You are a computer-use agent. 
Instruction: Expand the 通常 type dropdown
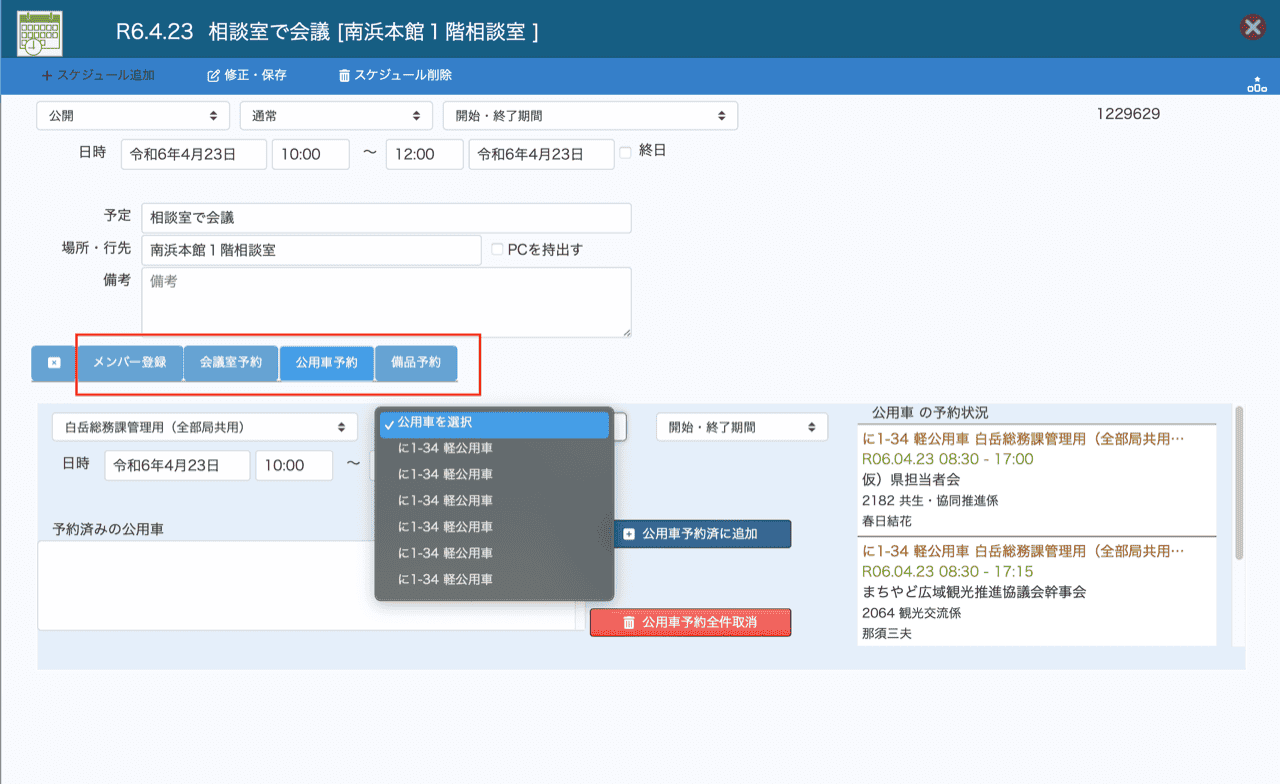tap(336, 116)
